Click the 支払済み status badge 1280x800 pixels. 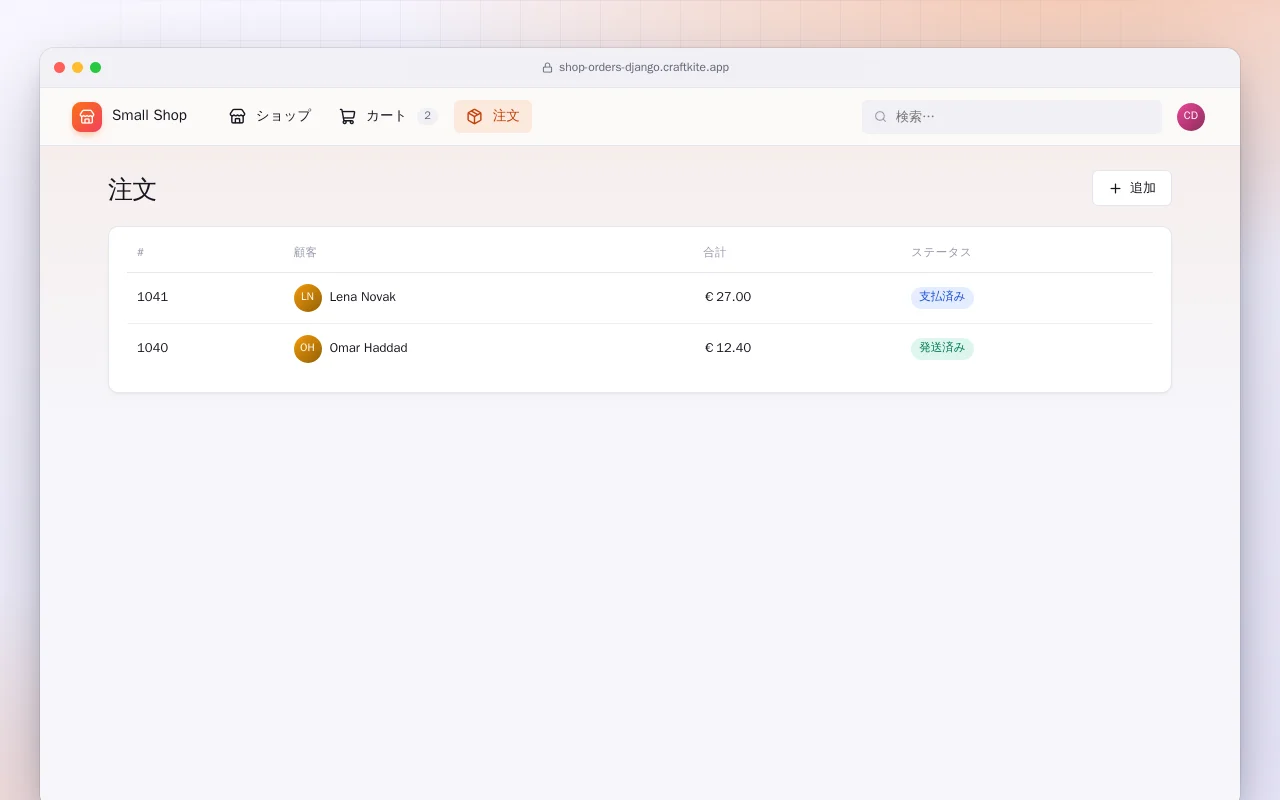(942, 297)
